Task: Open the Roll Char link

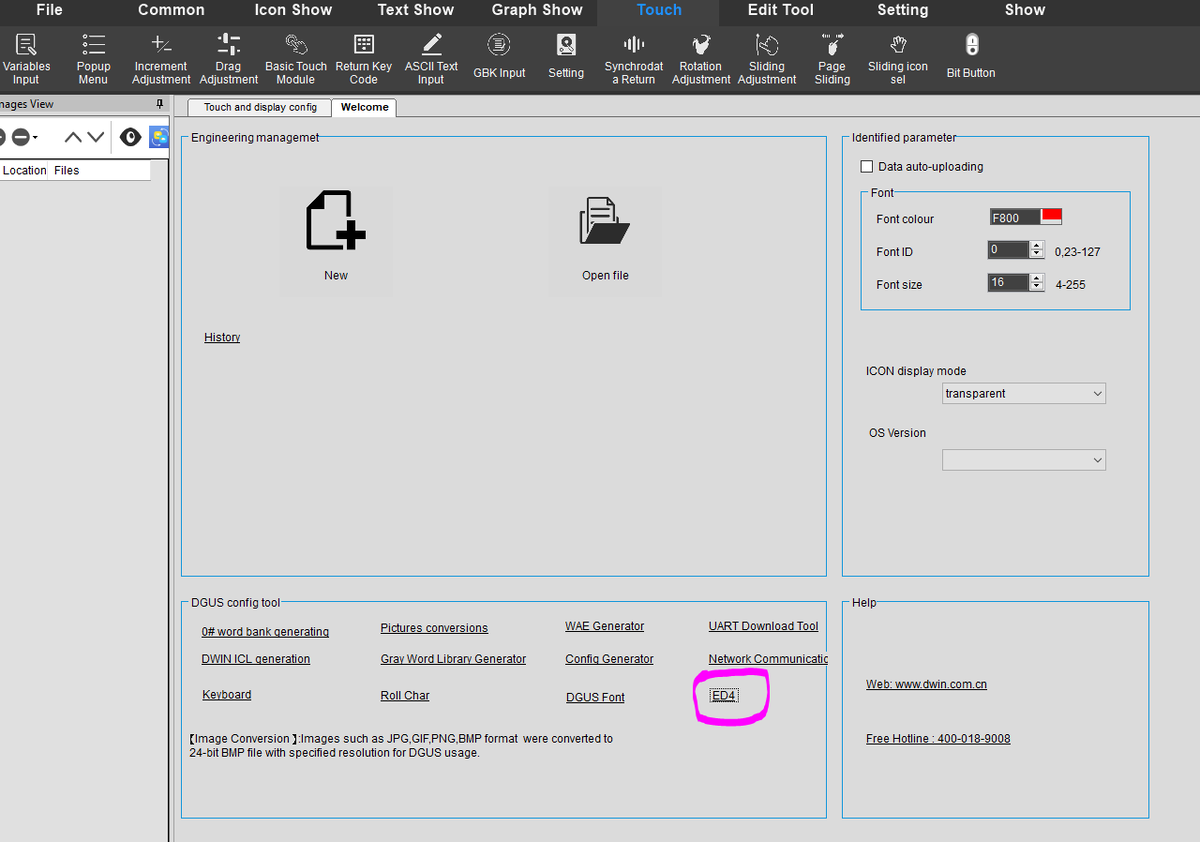Action: [x=405, y=695]
